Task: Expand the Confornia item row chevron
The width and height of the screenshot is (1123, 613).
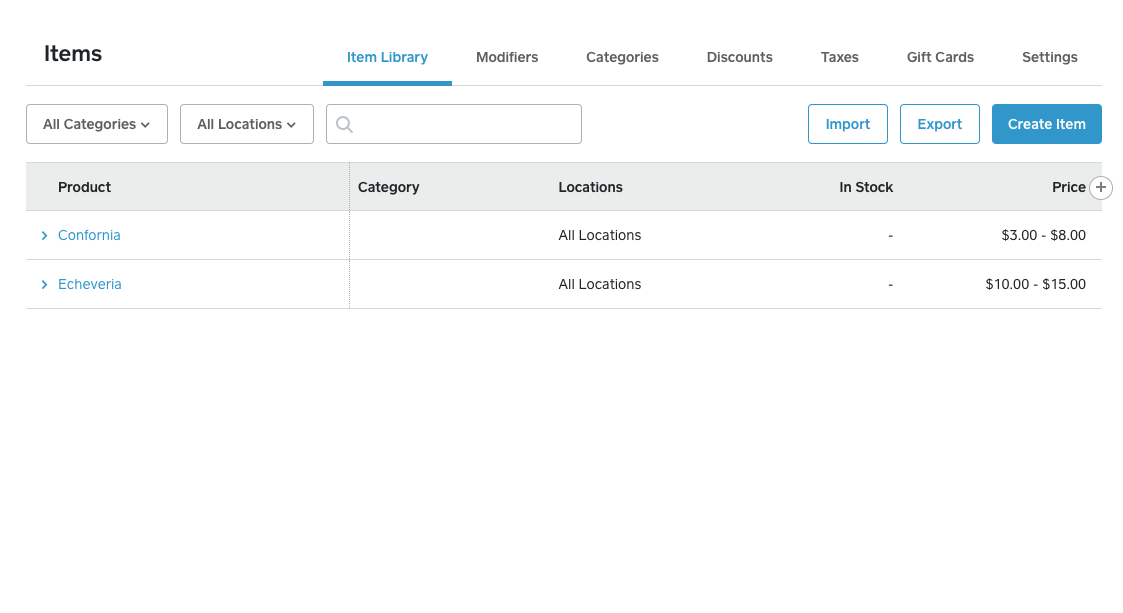Action: [x=44, y=236]
